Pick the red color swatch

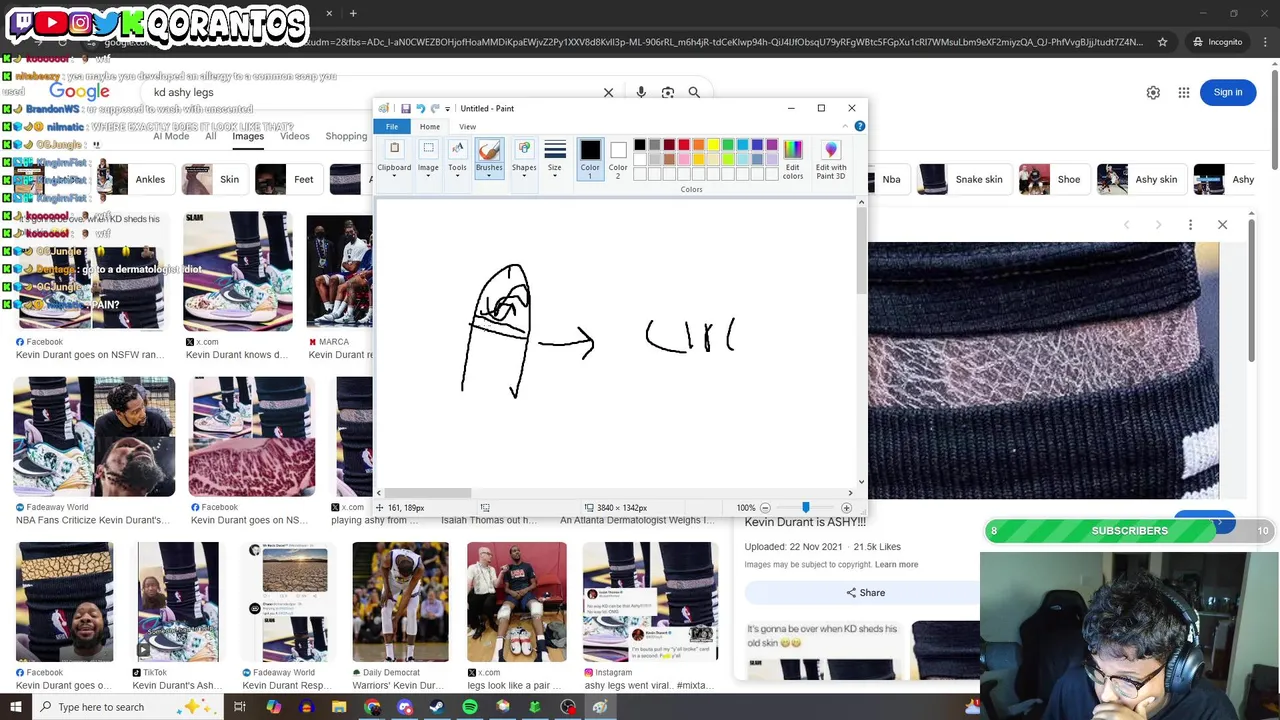coord(684,145)
